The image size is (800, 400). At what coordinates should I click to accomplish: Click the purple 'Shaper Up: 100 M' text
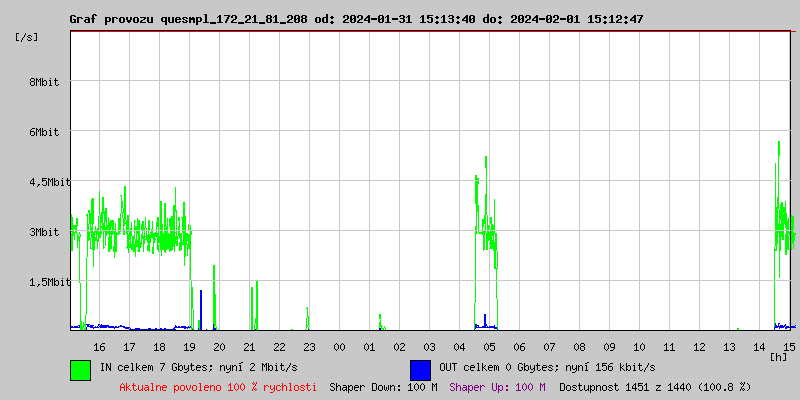497,387
